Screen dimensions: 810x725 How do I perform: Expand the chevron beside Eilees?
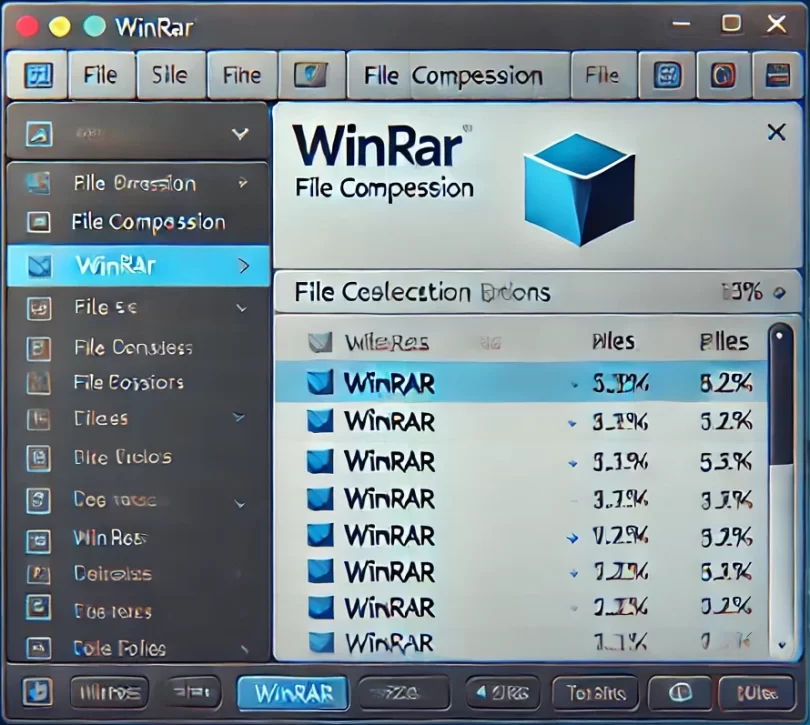click(239, 417)
